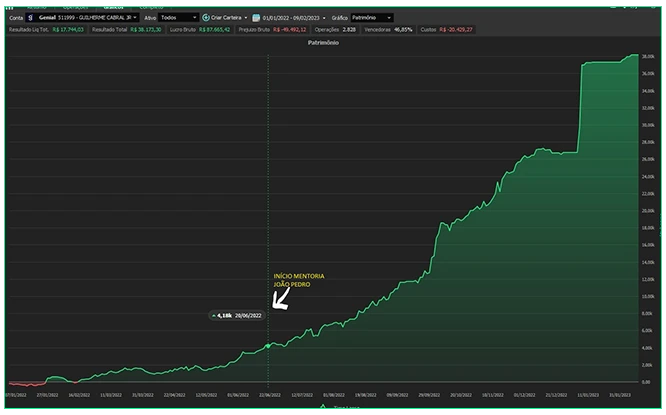Click the Custos value R$ -20.429,27
Viewport: 666px width, 415px height.
(x=456, y=30)
